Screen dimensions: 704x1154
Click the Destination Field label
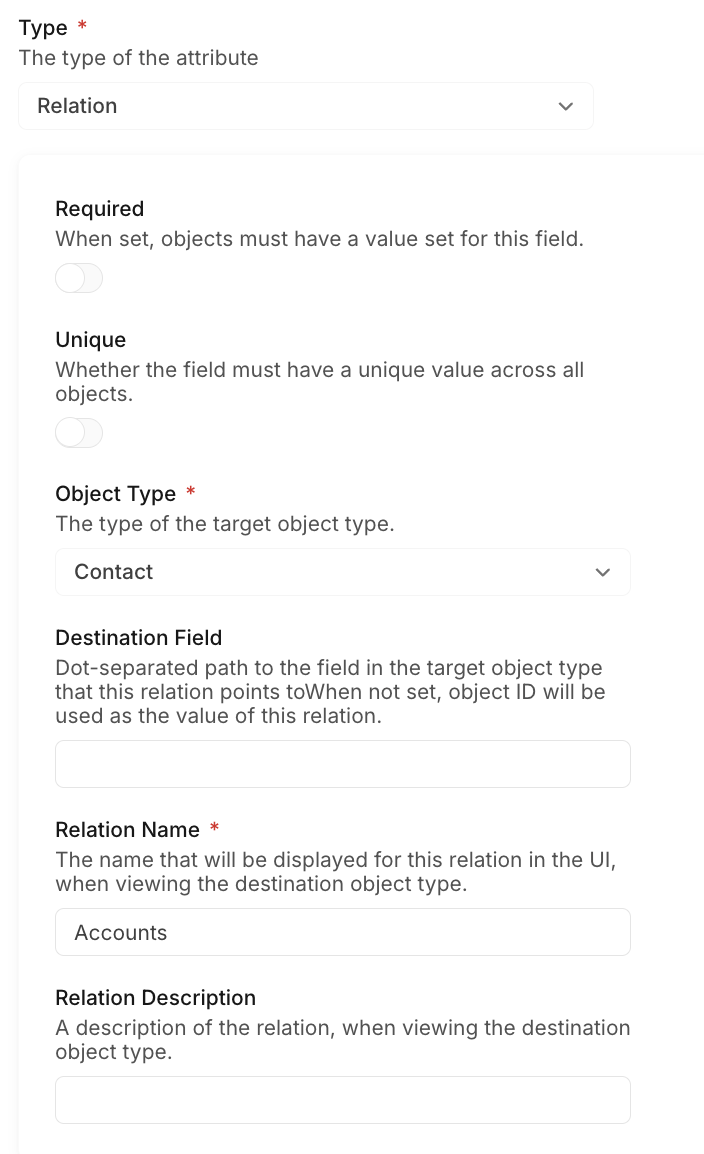tap(138, 638)
